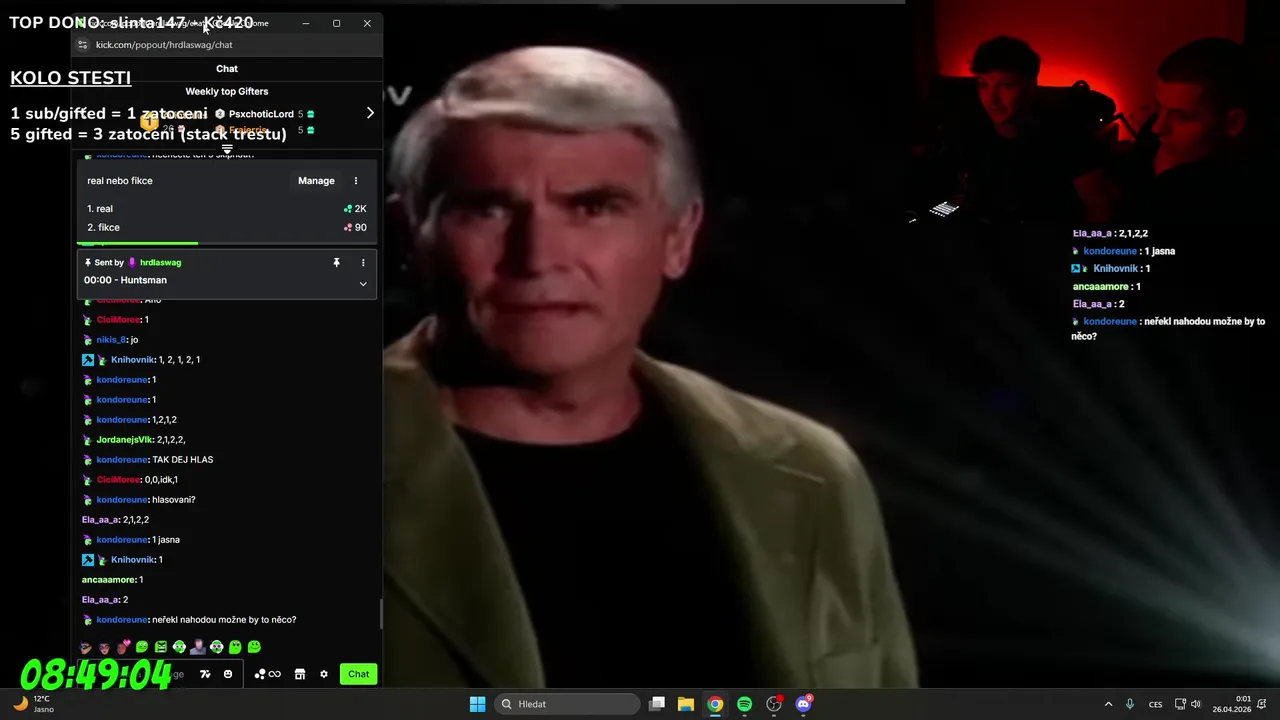
Task: Insert the green headphones emote
Action: pyautogui.click(x=179, y=647)
